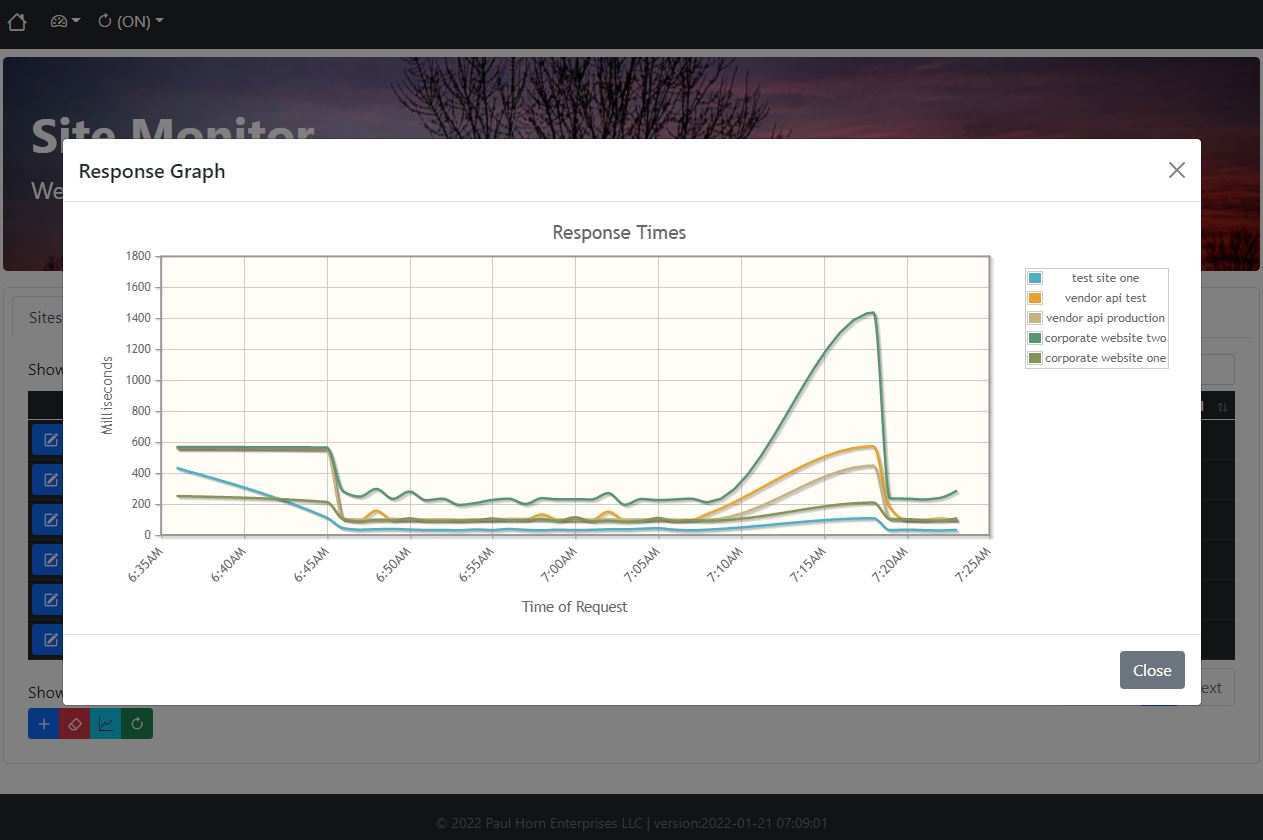Click the home icon in the navbar
Screen dimensions: 1263x840
point(17,21)
